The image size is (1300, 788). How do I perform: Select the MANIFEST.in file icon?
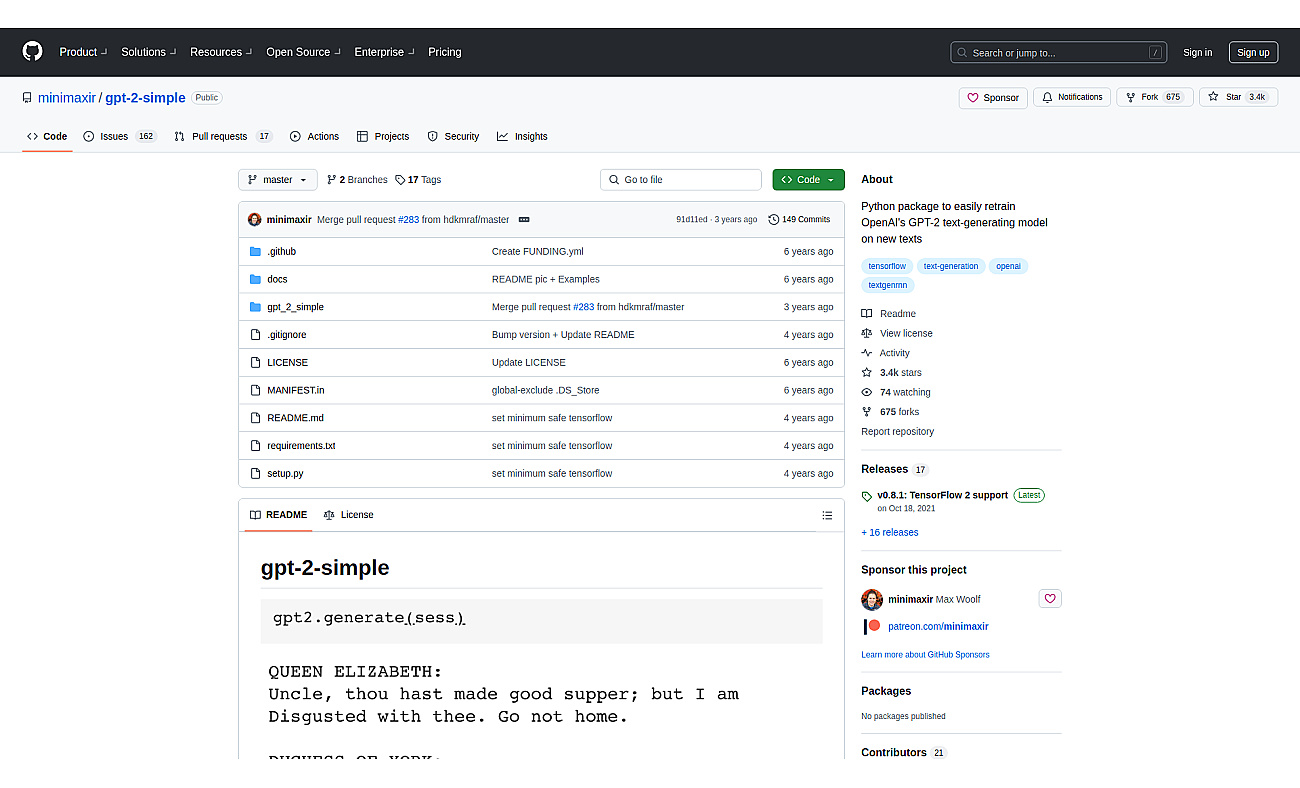pos(255,390)
